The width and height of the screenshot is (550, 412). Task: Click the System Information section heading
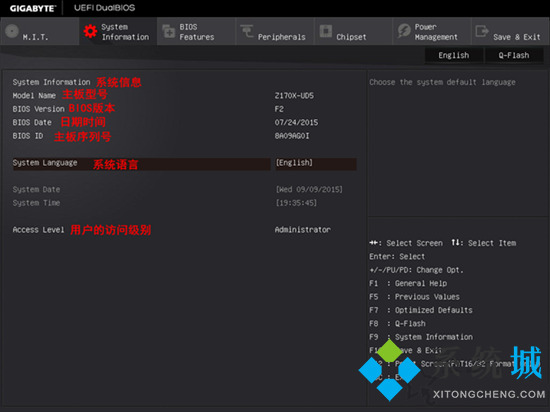pos(51,82)
